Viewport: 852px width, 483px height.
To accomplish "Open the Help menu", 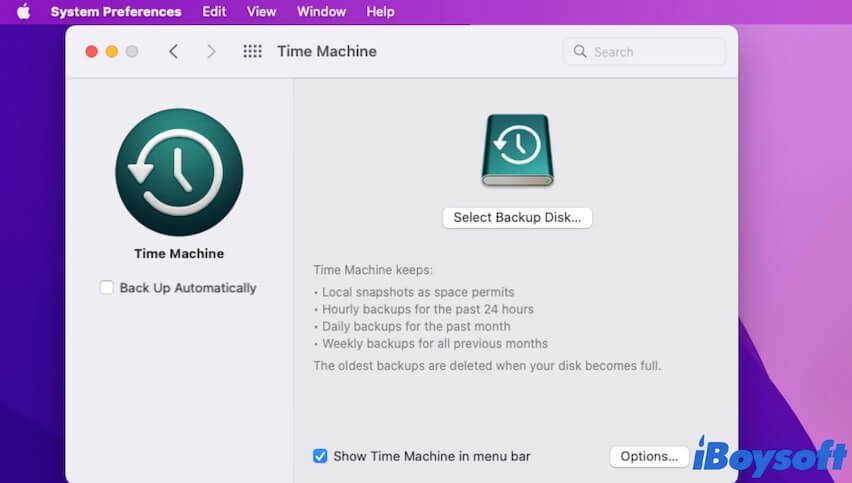I will (x=380, y=12).
